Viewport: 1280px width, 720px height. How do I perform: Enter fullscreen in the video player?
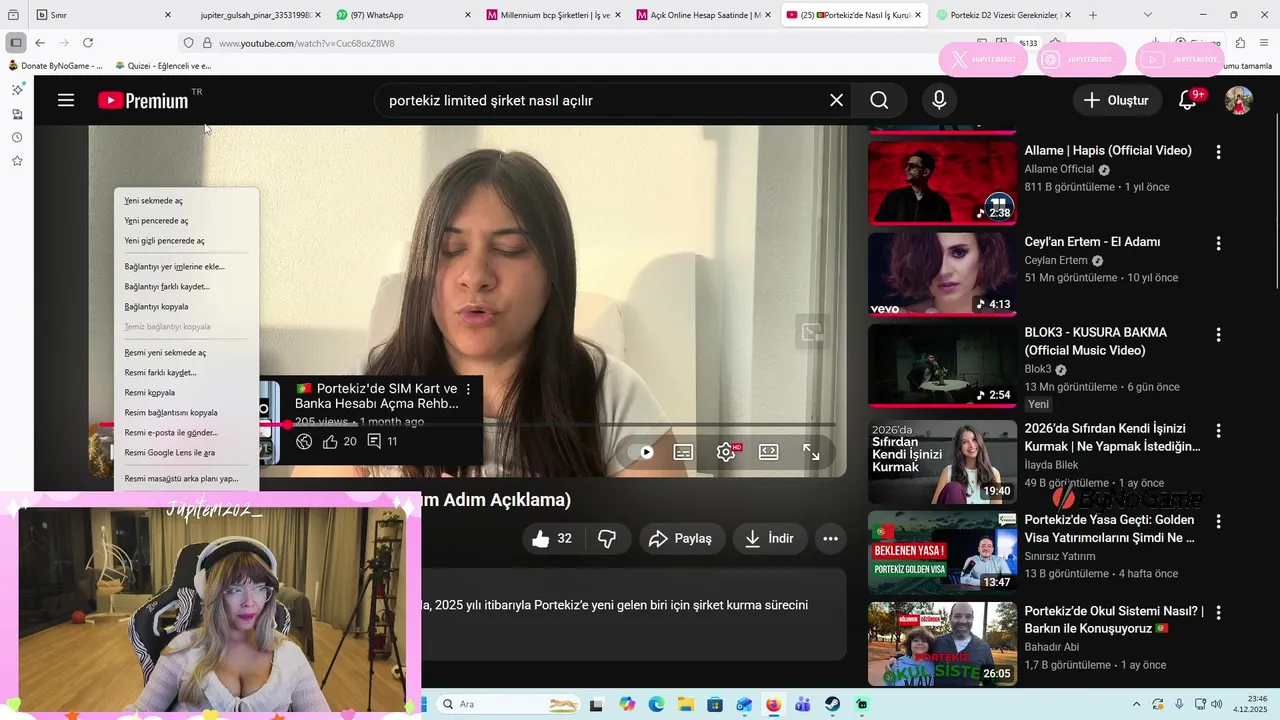811,452
